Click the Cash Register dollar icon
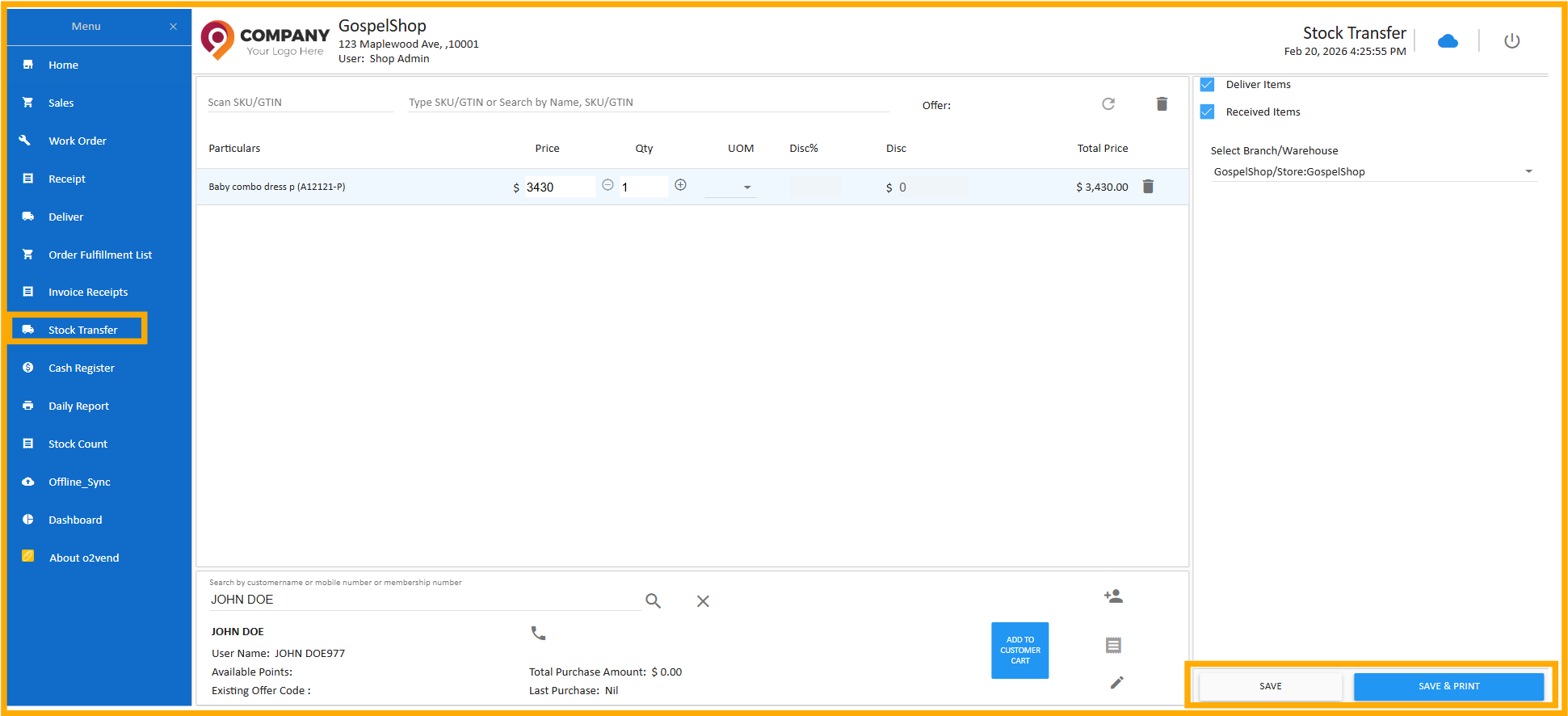1568x716 pixels. coord(28,368)
